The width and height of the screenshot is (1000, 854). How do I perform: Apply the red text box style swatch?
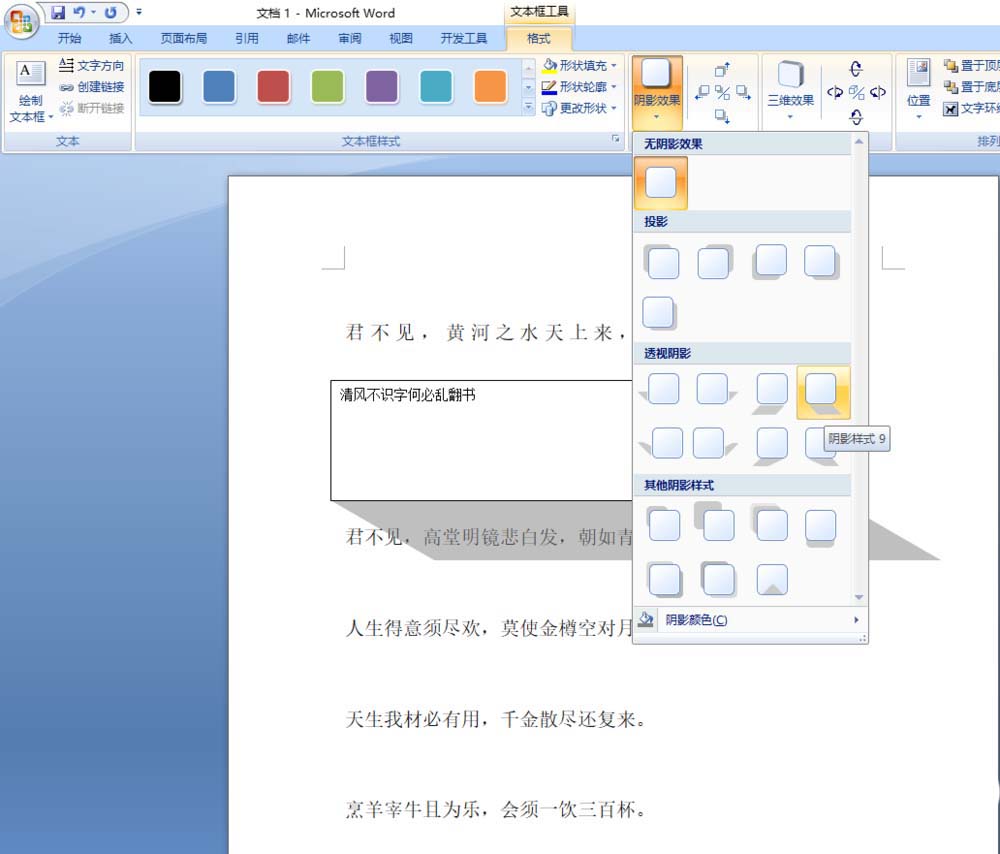(x=273, y=87)
